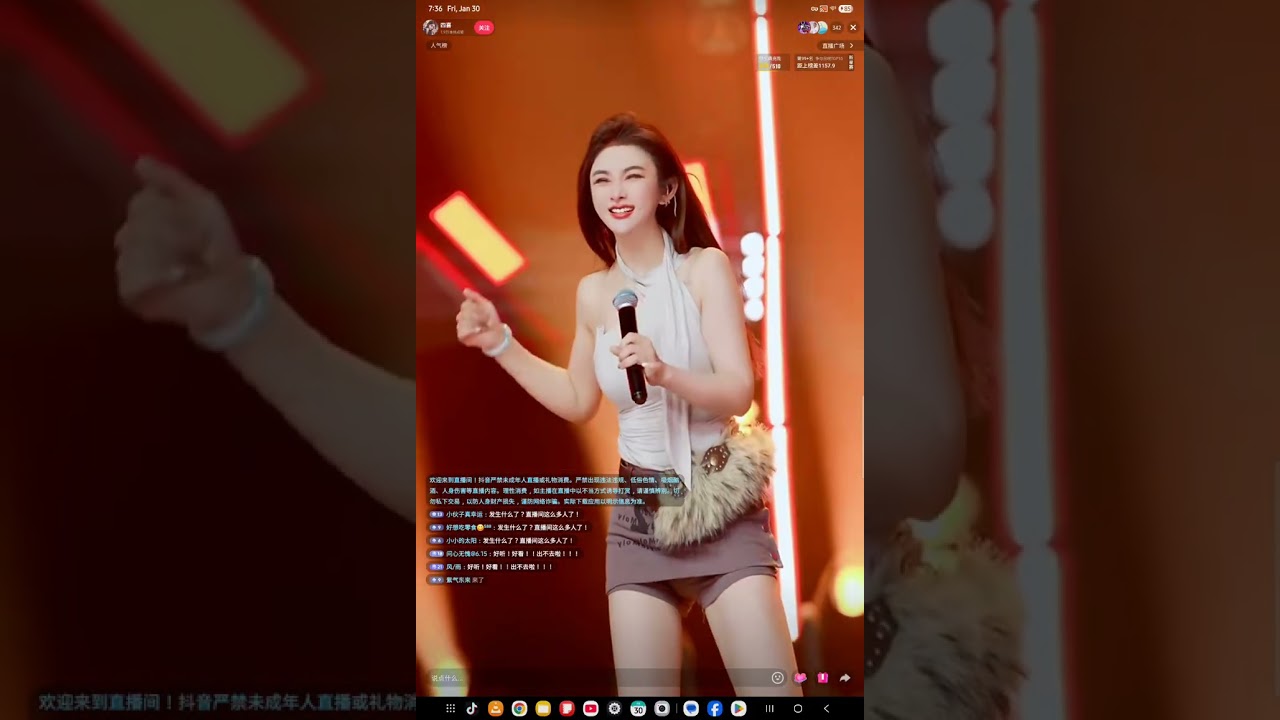Tap the 欢迎来到直播间 welcome notice
This screenshot has width=1280, height=720.
point(555,490)
